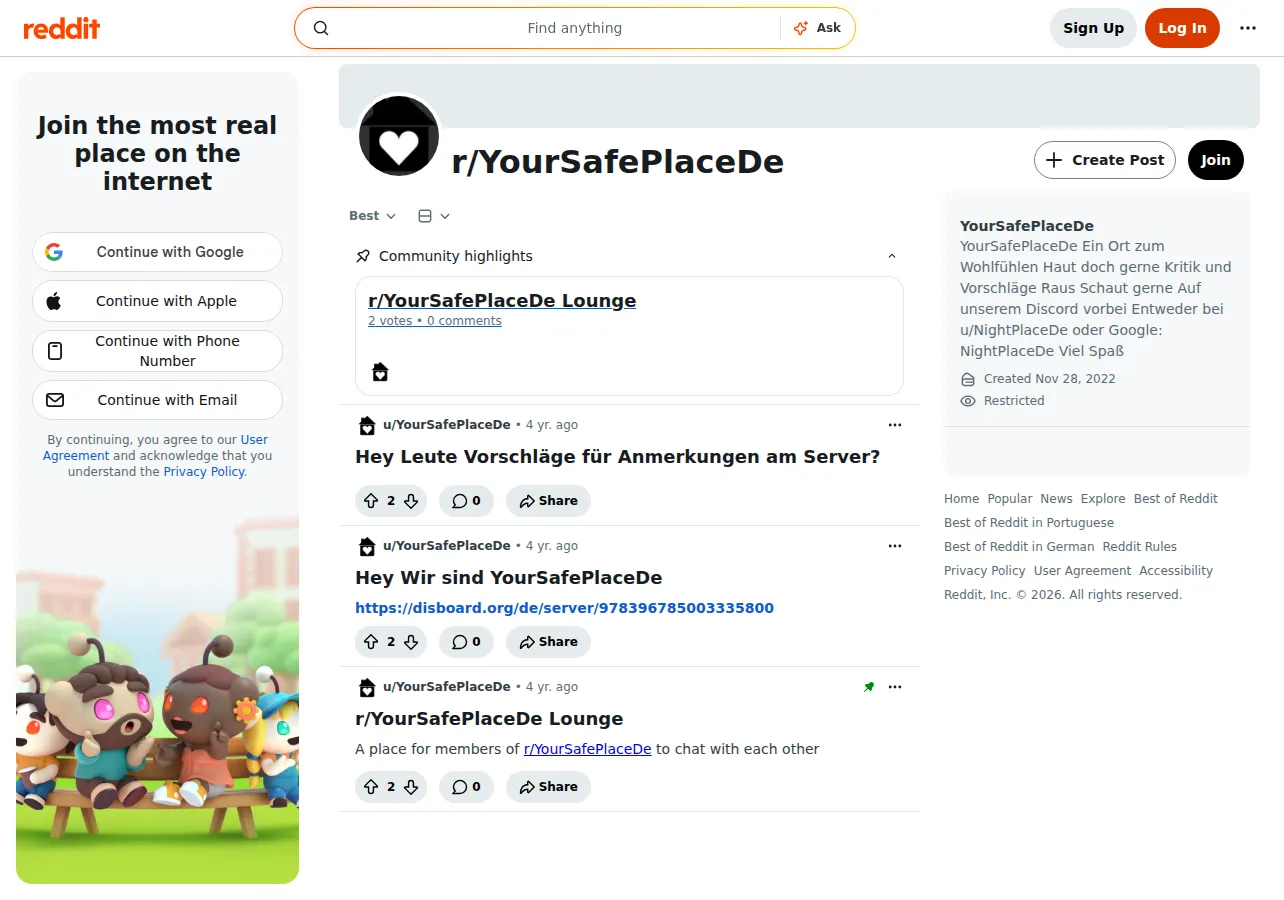Screen dimensions: 1284x900
Task: Downvote the 'Hey Leute Vorschläge' post
Action: 411,501
